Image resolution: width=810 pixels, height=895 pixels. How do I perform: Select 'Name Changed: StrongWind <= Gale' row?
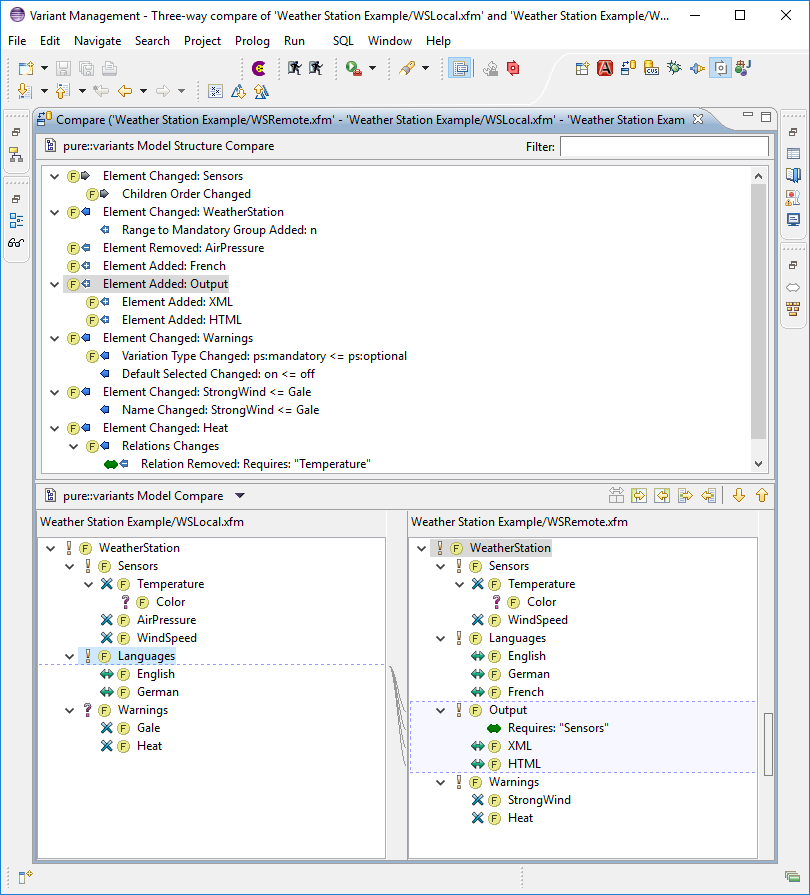(x=220, y=410)
